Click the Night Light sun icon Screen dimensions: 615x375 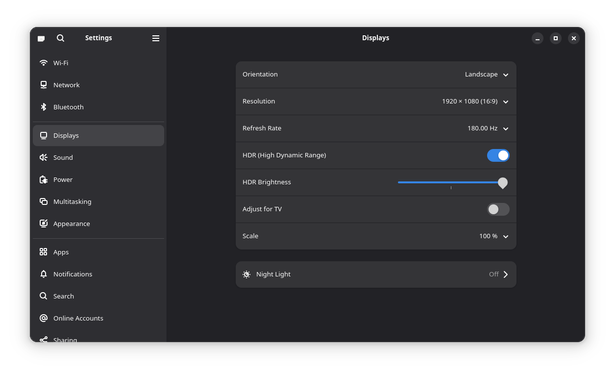coord(246,274)
